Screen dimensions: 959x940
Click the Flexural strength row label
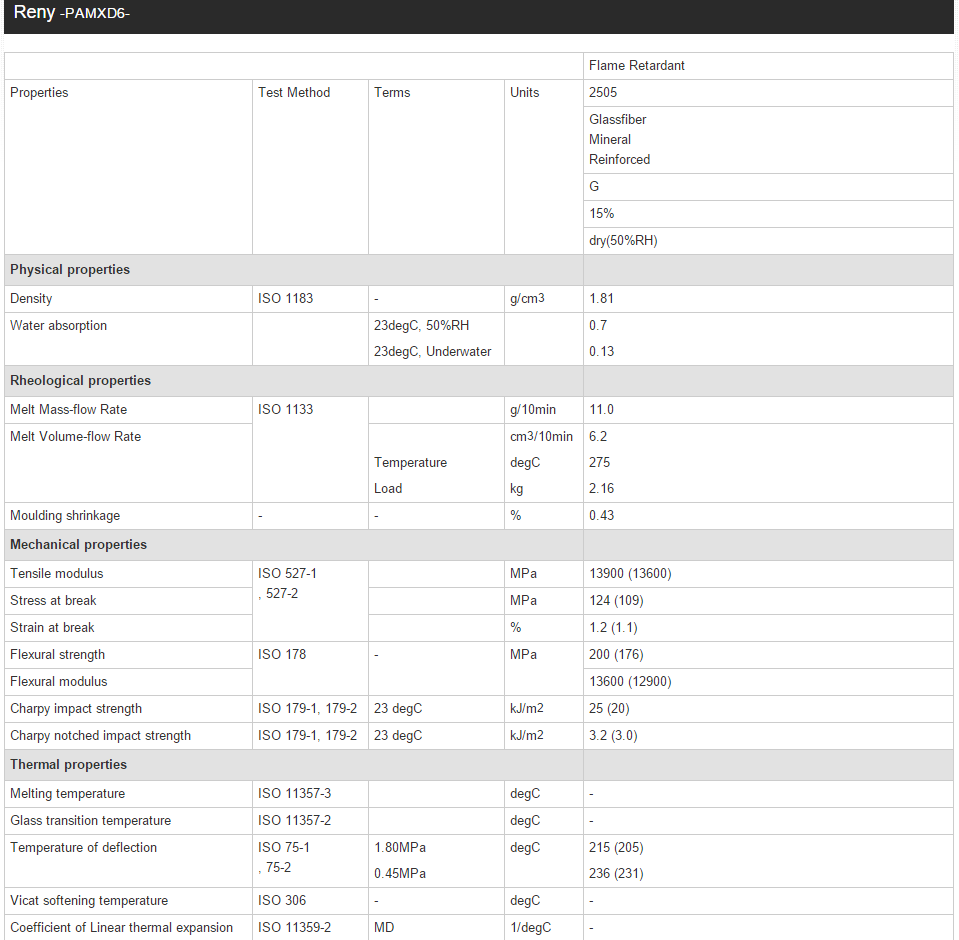pyautogui.click(x=57, y=654)
